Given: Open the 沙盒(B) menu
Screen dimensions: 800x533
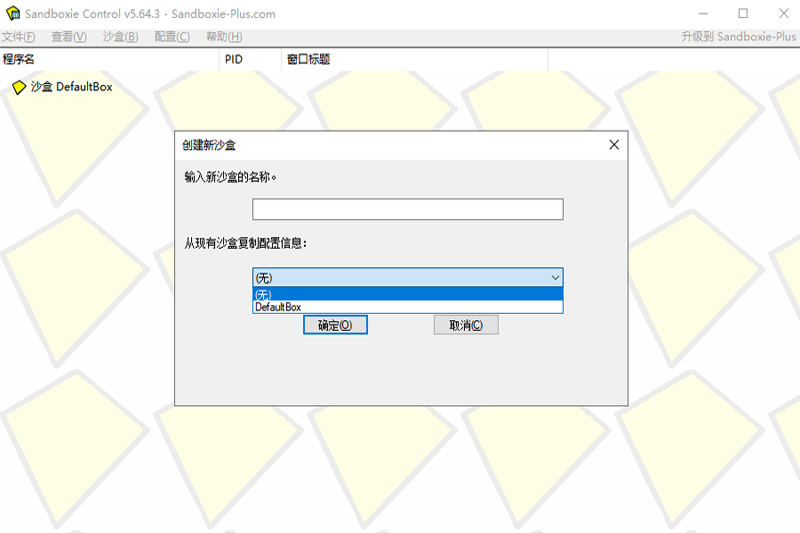Looking at the screenshot, I should (120, 37).
